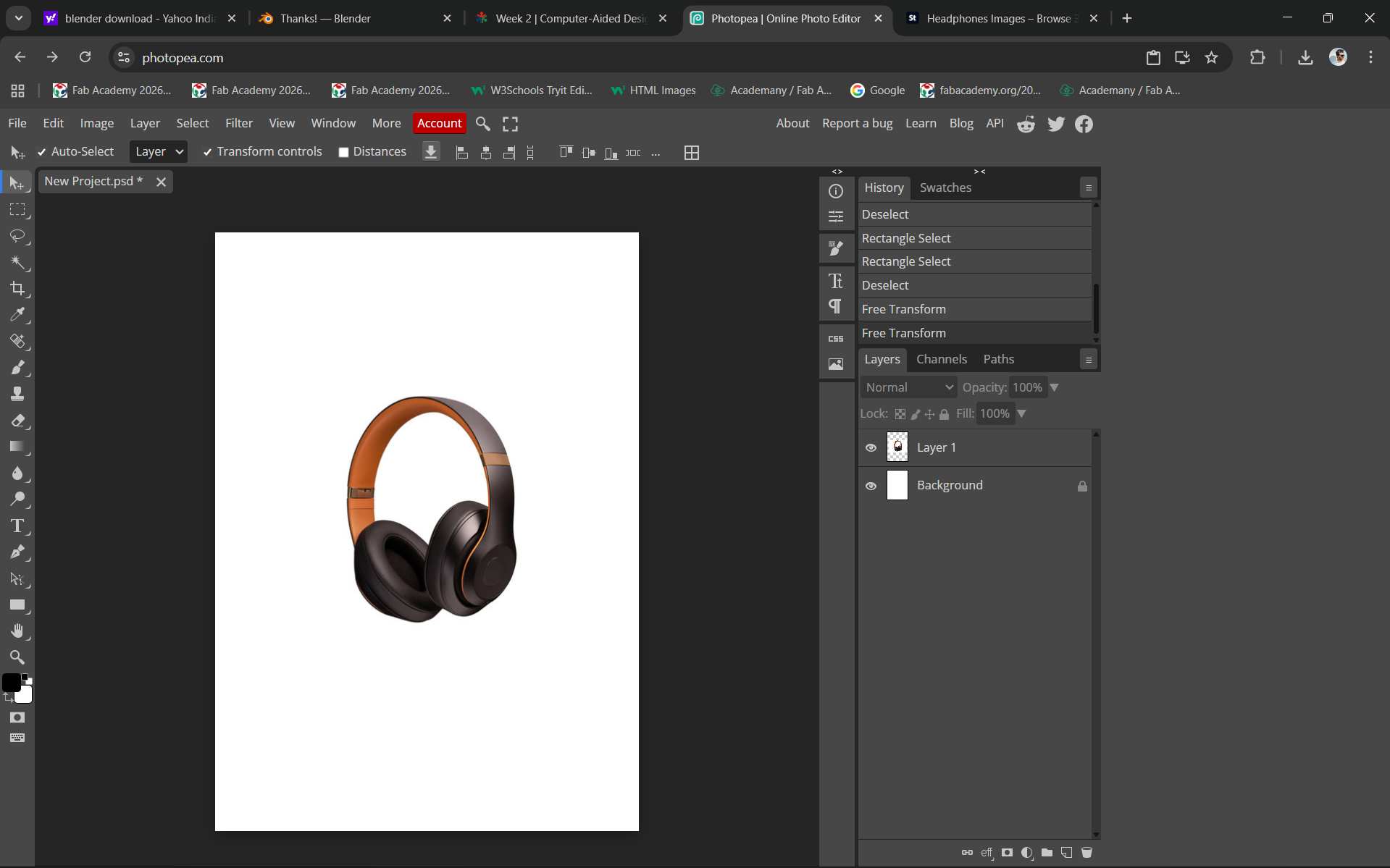Pick the Eyedropper tool
The width and height of the screenshot is (1390, 868).
(17, 314)
